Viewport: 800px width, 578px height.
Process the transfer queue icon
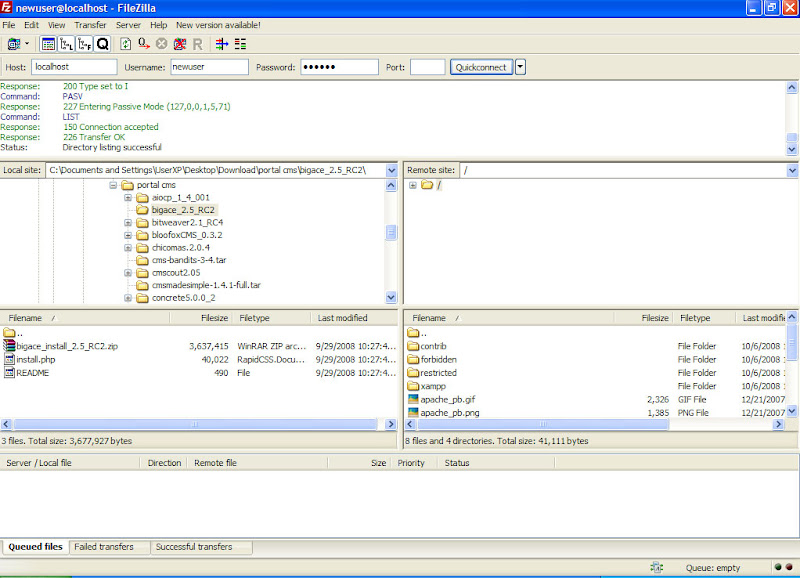click(143, 44)
